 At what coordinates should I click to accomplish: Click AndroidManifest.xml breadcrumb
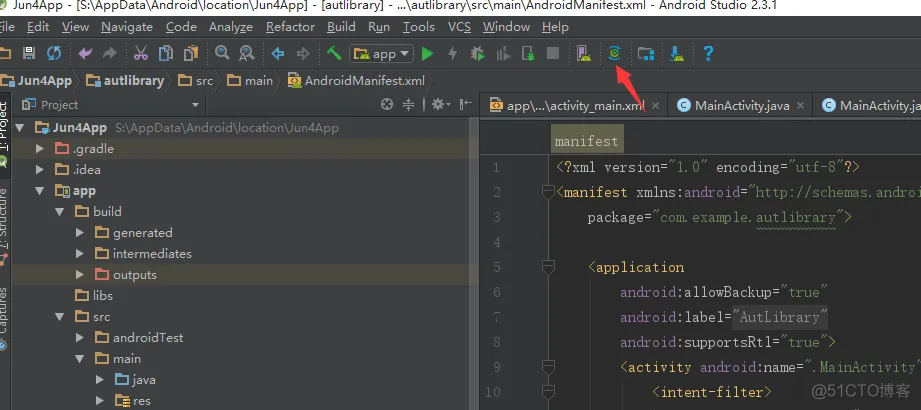coord(356,80)
